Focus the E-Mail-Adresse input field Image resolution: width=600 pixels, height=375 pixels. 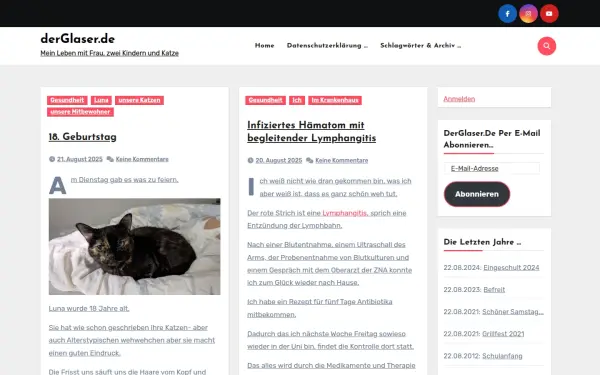(x=492, y=168)
